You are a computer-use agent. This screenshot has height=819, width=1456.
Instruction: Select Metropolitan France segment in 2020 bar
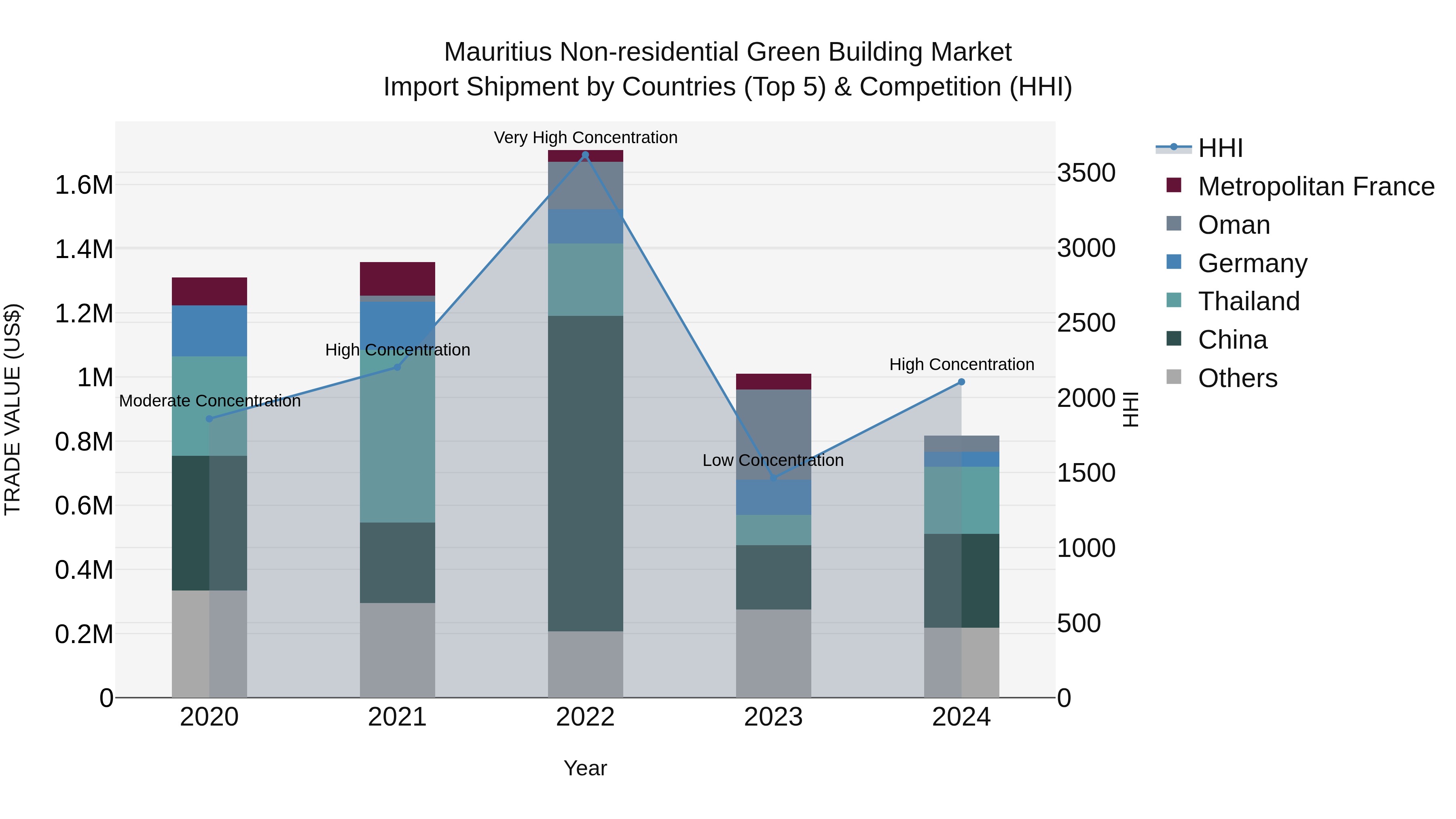click(209, 292)
